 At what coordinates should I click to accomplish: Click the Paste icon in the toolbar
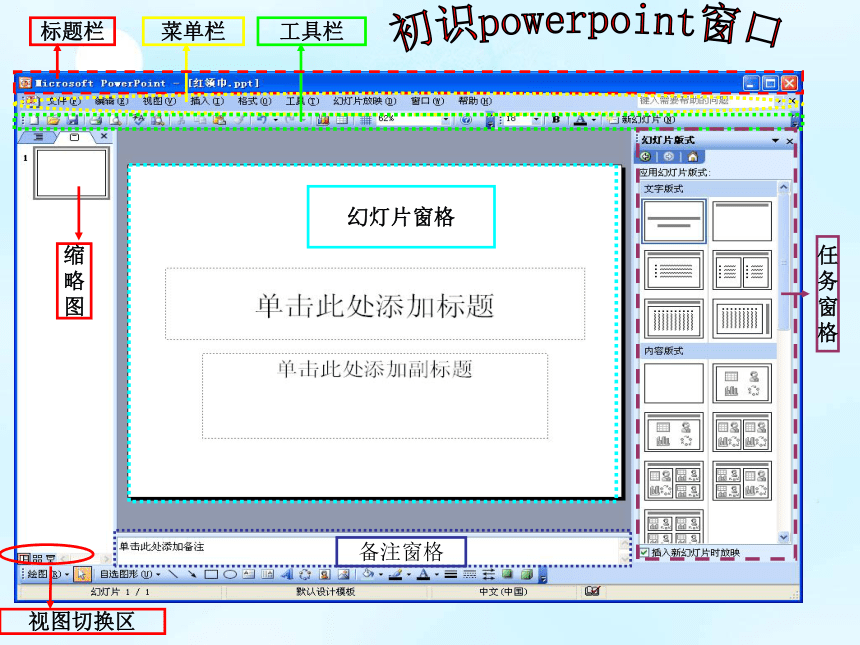pos(219,120)
